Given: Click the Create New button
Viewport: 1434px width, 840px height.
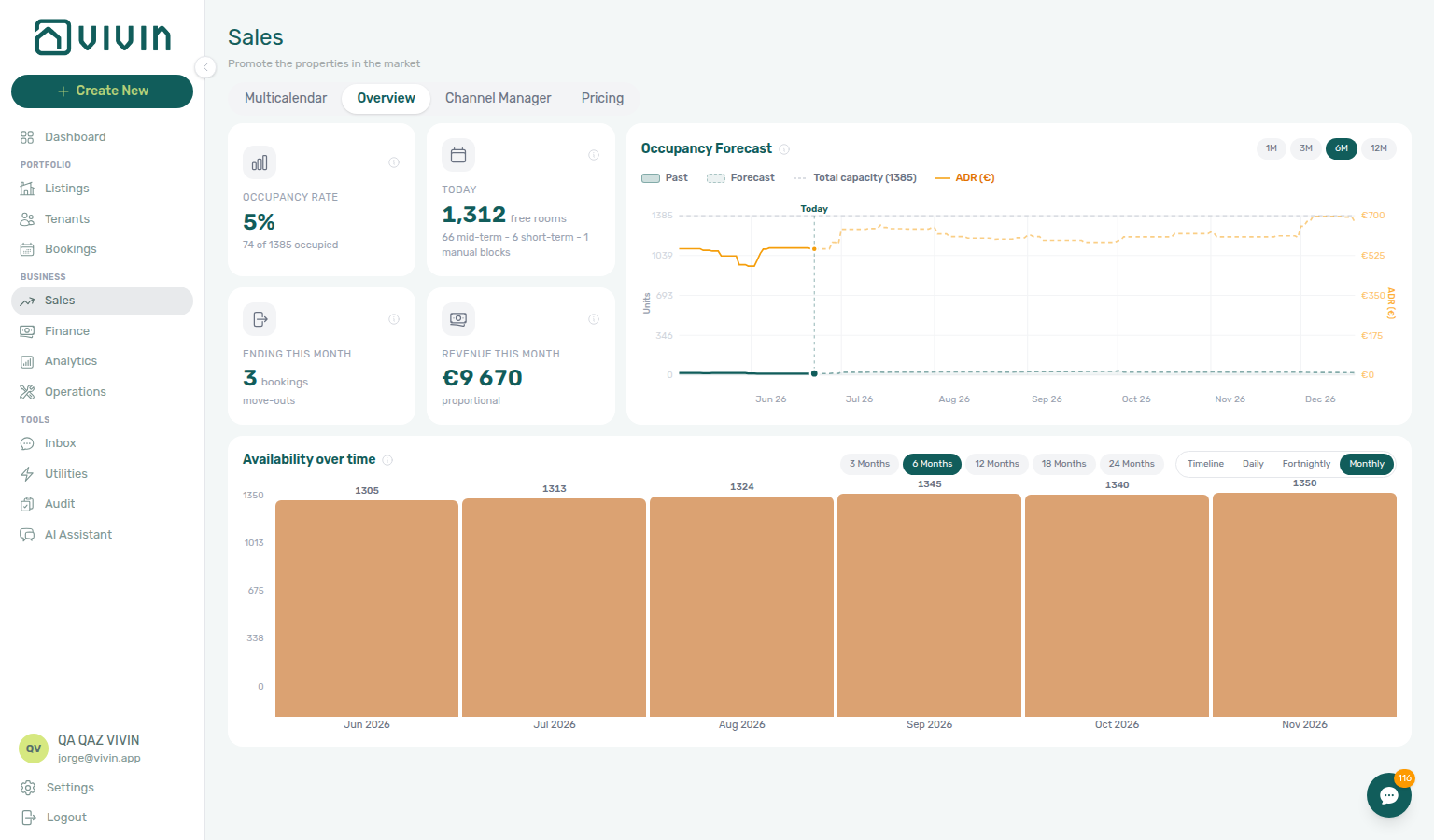Looking at the screenshot, I should 102,91.
